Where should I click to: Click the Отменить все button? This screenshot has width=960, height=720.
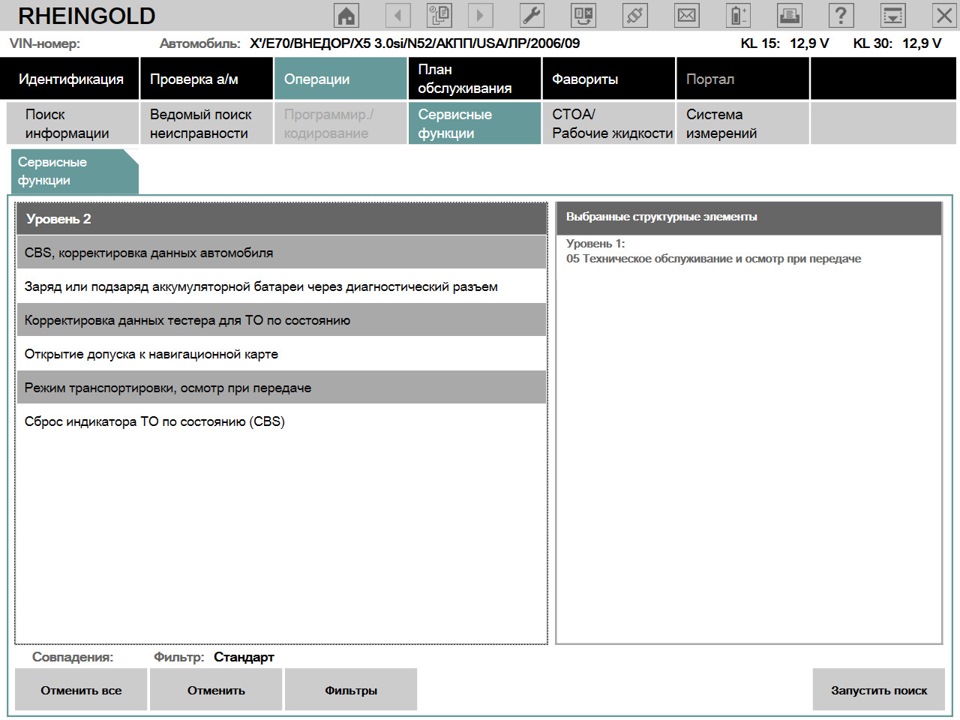click(81, 689)
